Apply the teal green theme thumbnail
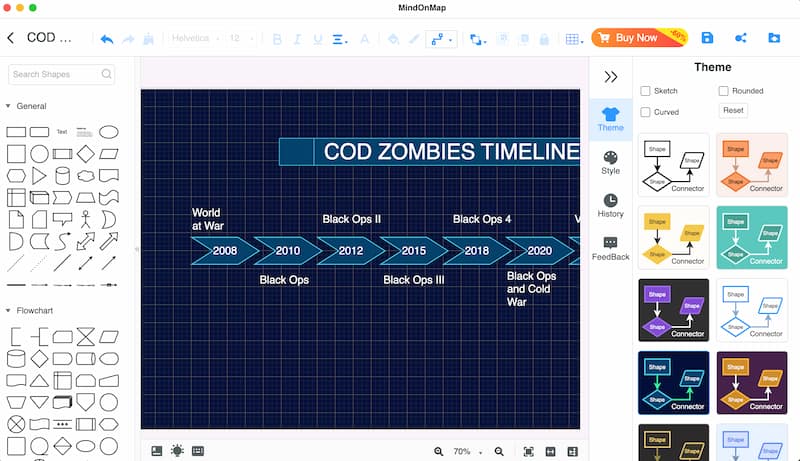This screenshot has width=800, height=461. coord(752,238)
